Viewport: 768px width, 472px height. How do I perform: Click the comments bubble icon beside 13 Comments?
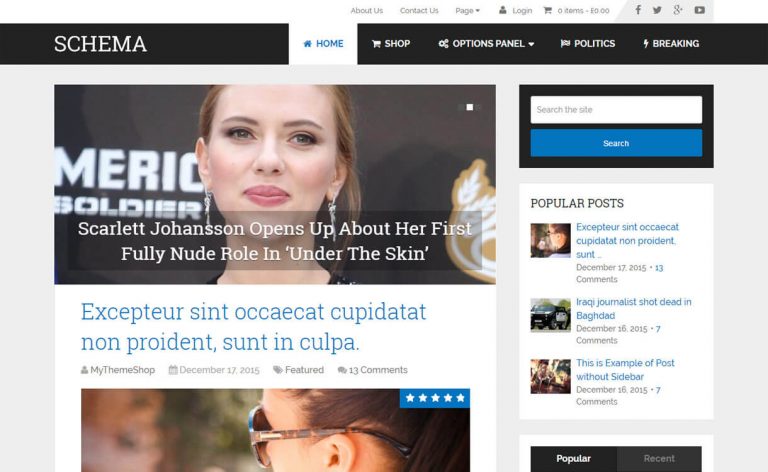(342, 370)
